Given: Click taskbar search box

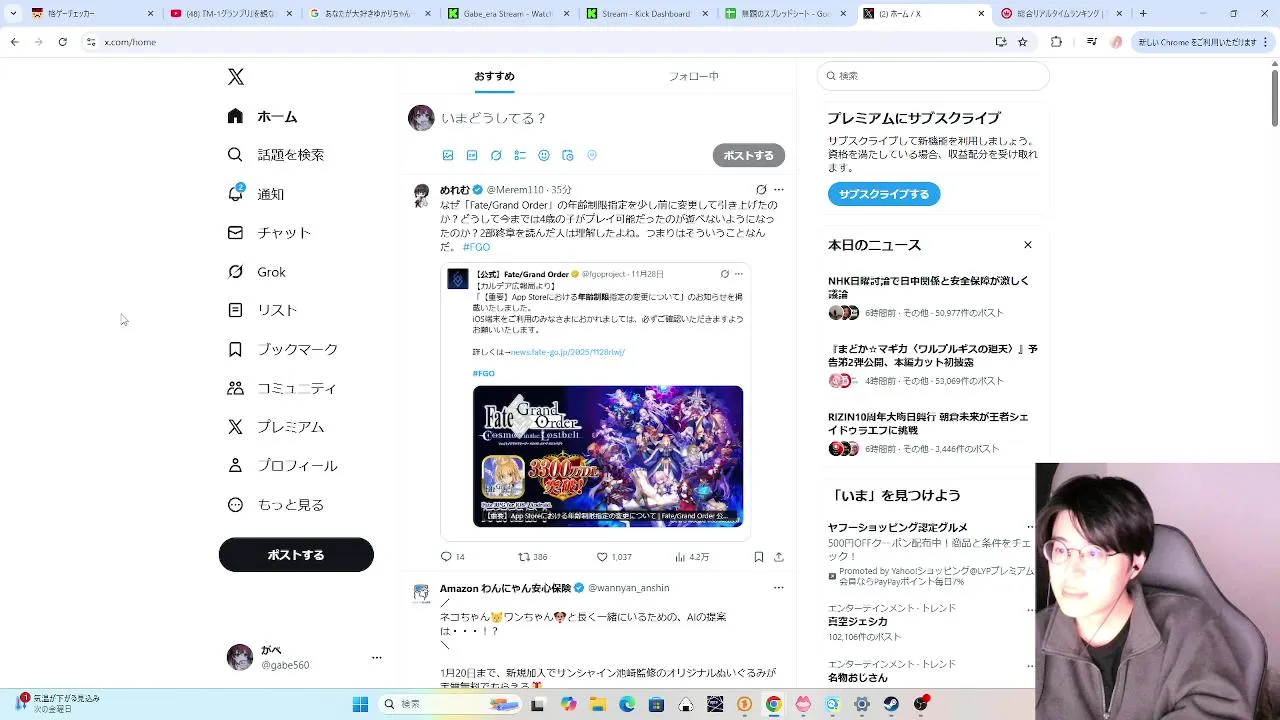Looking at the screenshot, I should point(451,704).
